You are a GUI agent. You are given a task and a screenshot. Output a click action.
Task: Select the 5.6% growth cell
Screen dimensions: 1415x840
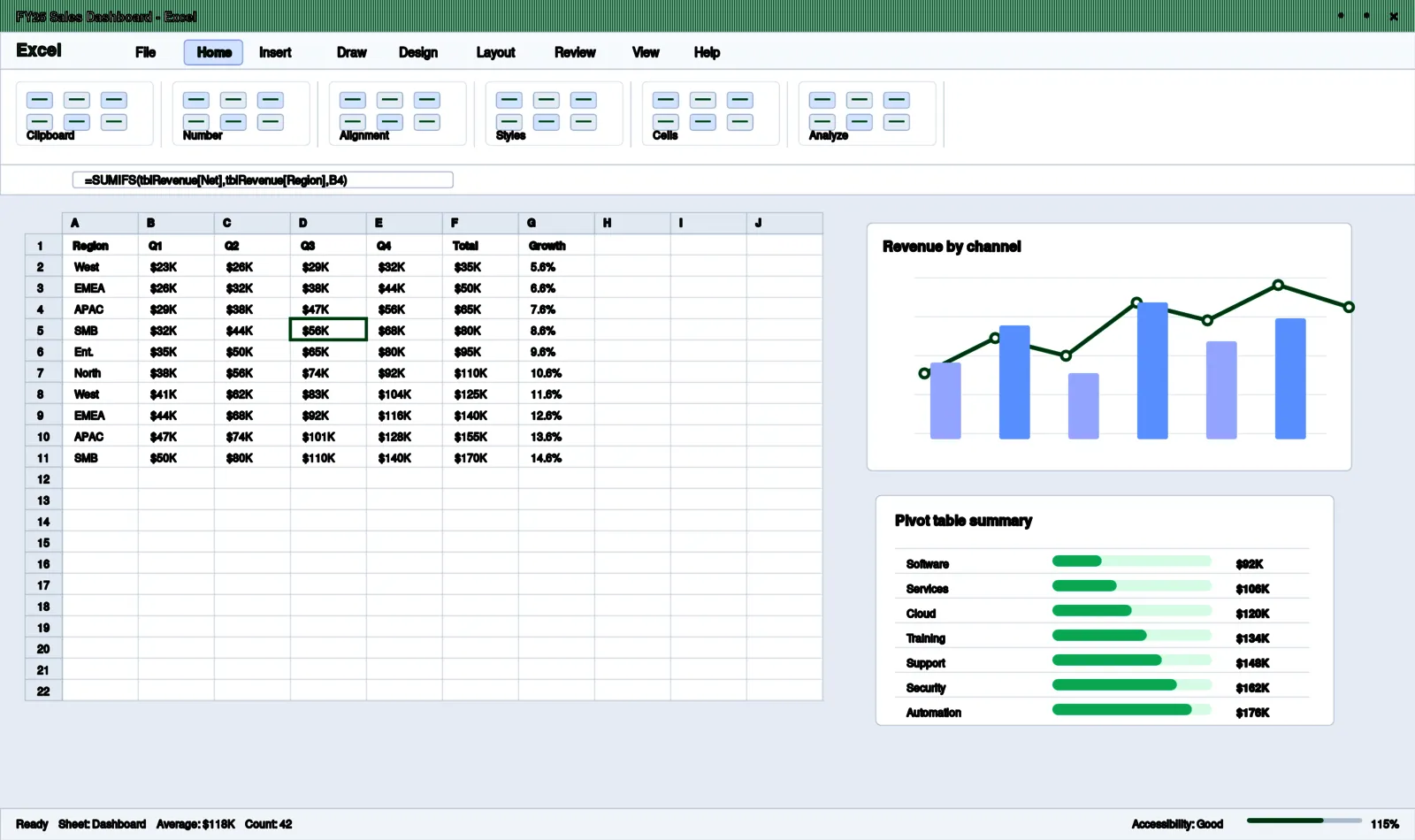pos(556,267)
